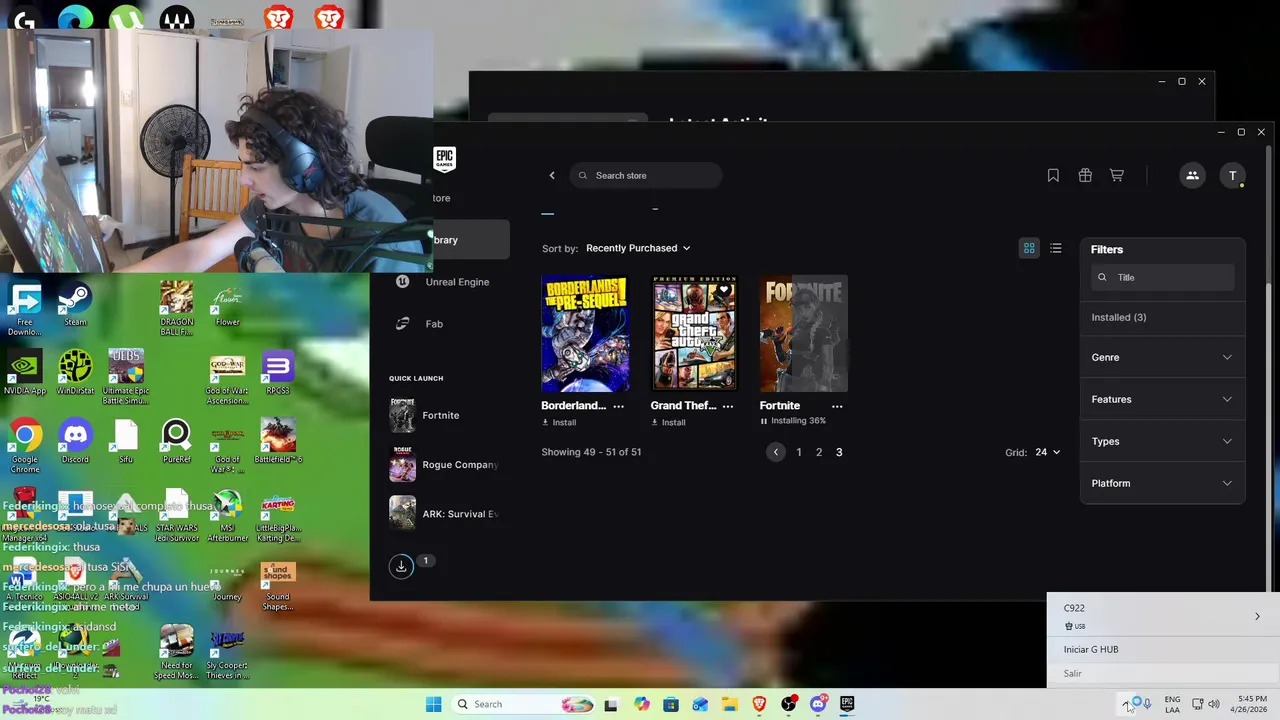Viewport: 1280px width, 720px height.
Task: Open the shopping cart icon
Action: click(1117, 175)
